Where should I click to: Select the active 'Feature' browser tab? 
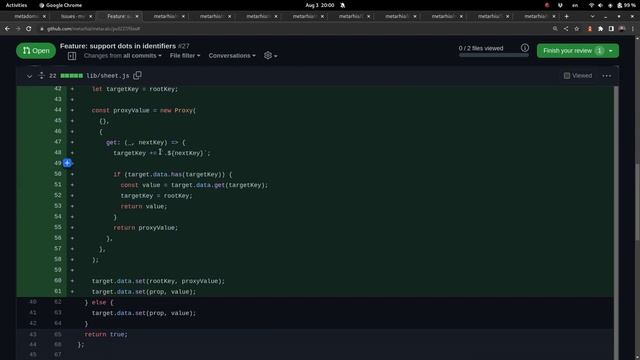pyautogui.click(x=118, y=16)
